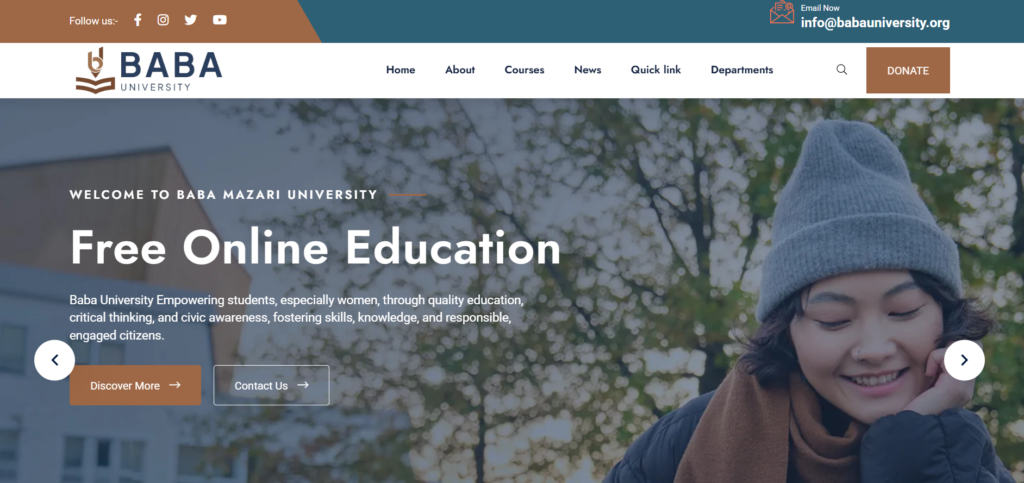Viewport: 1024px width, 483px height.
Task: Click the Contact Us button
Action: [x=271, y=385]
